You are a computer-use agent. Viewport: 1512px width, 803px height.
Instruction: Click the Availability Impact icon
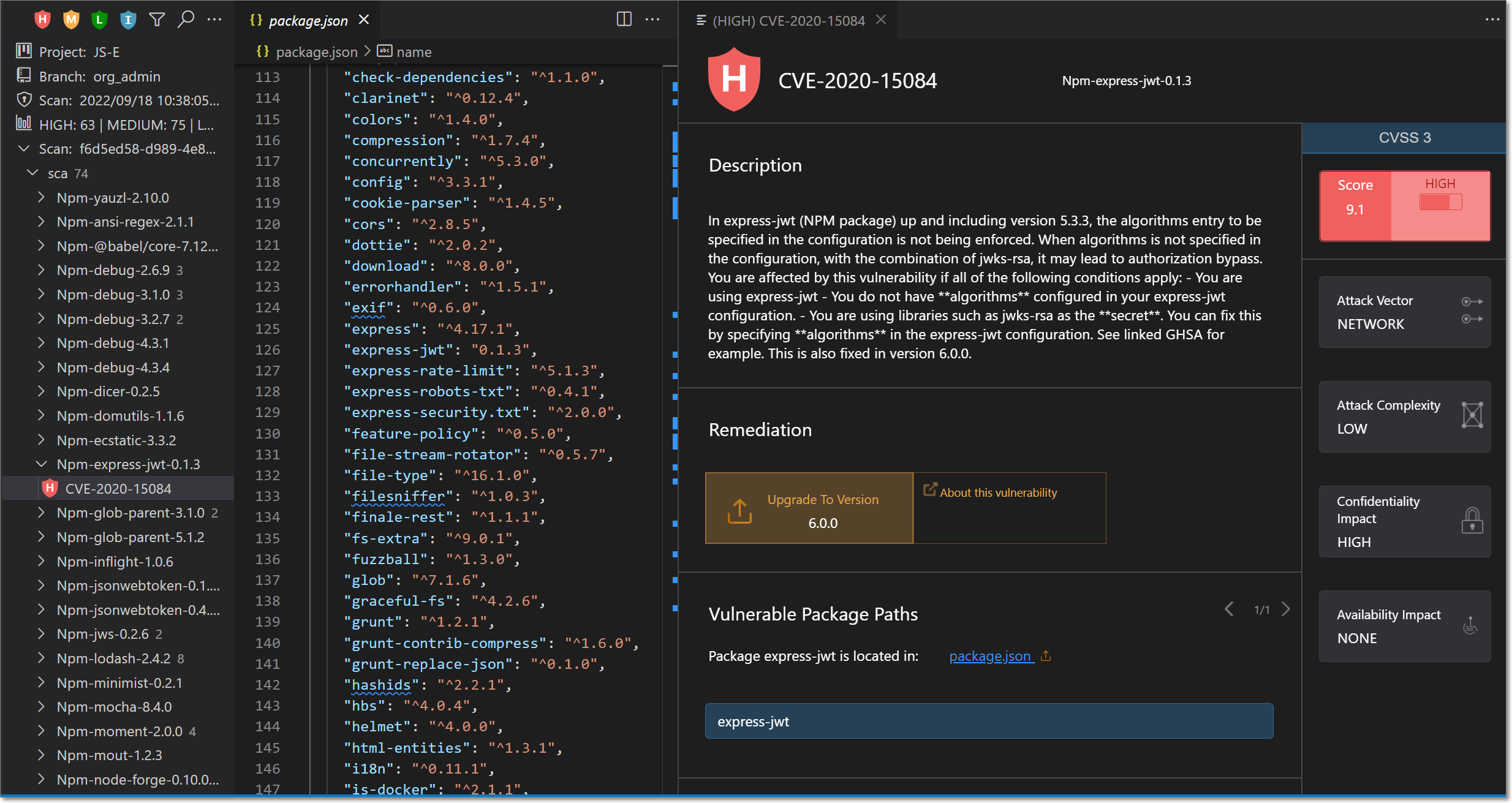pos(1470,625)
